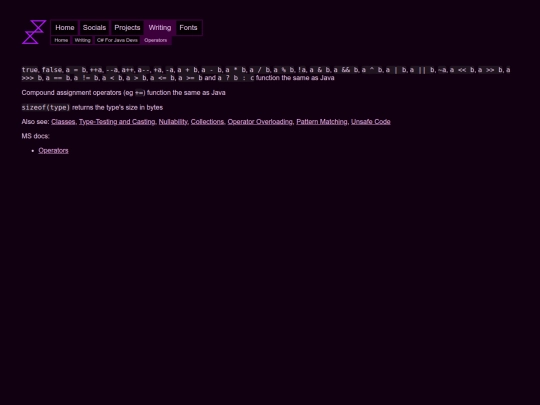Navigate to C# For Java Devs breadcrumb
This screenshot has width=540, height=405.
point(117,40)
